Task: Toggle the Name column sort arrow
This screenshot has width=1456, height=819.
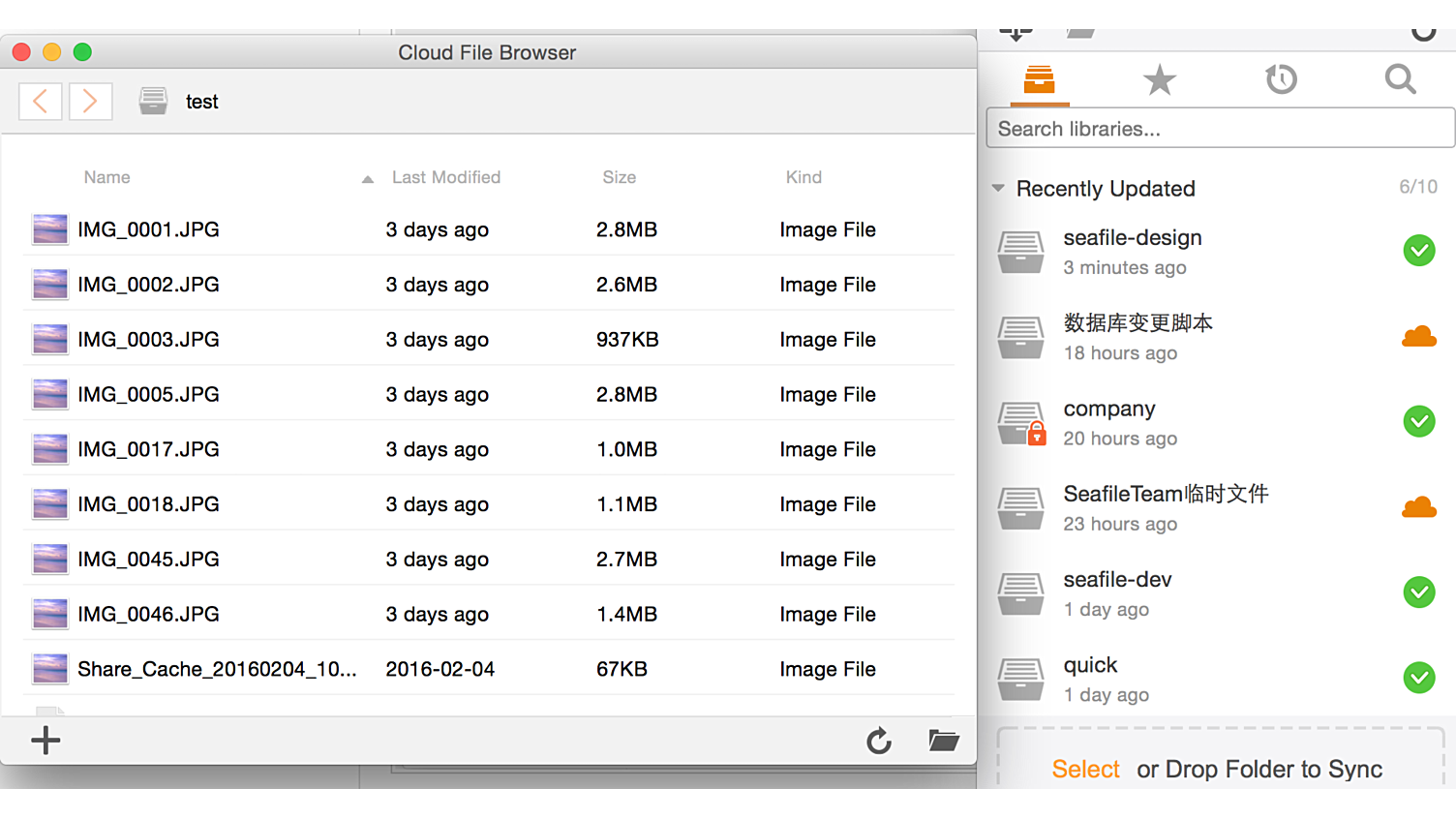Action: (x=367, y=179)
